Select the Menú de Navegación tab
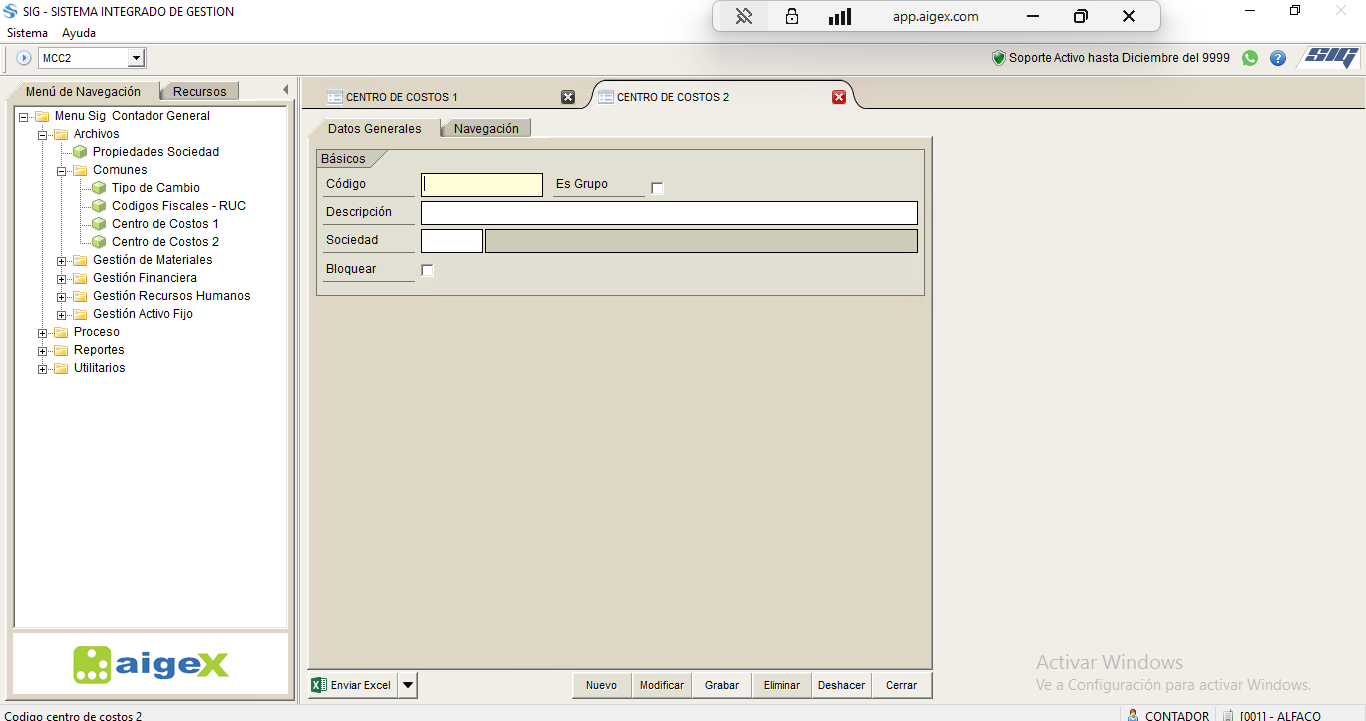1366x721 pixels. point(83,91)
